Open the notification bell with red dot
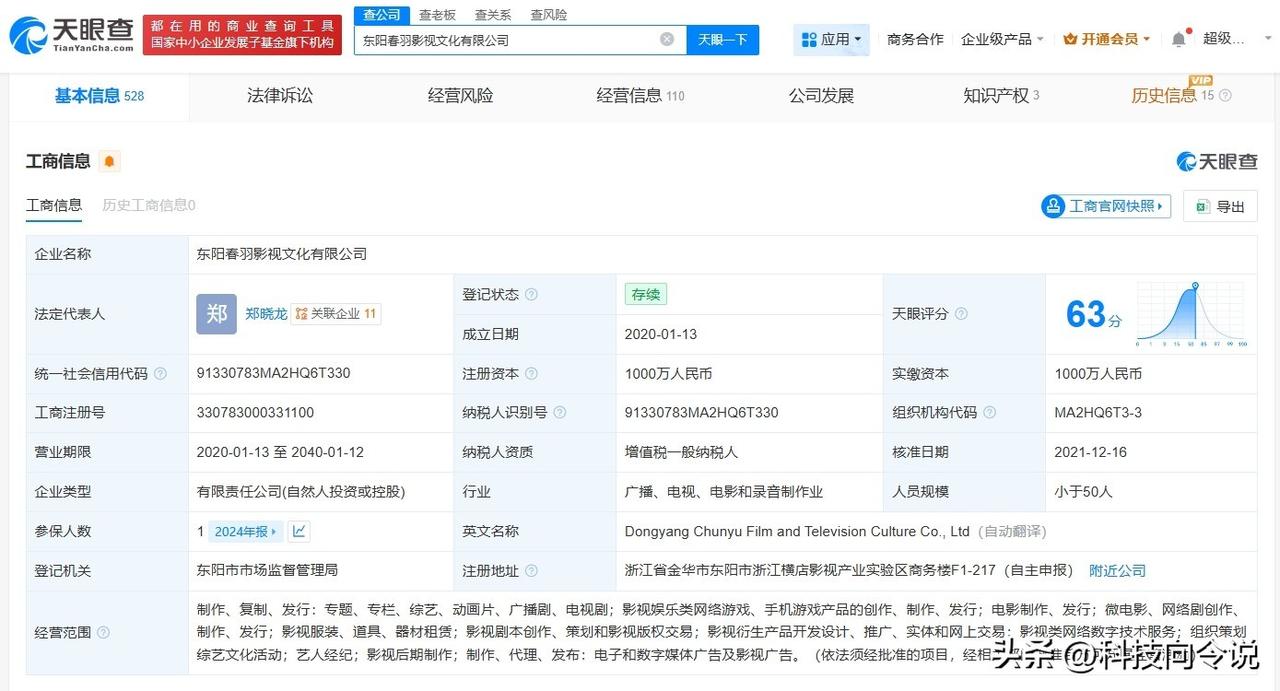1280x691 pixels. (1179, 38)
